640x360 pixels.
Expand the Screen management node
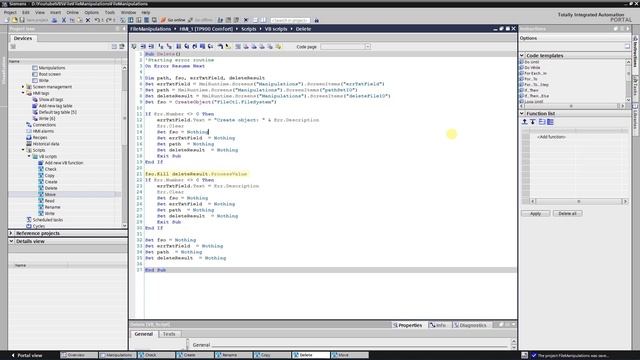coord(23,87)
